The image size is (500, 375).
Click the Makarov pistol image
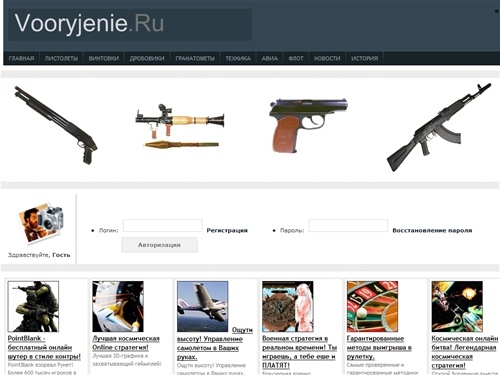pos(308,125)
